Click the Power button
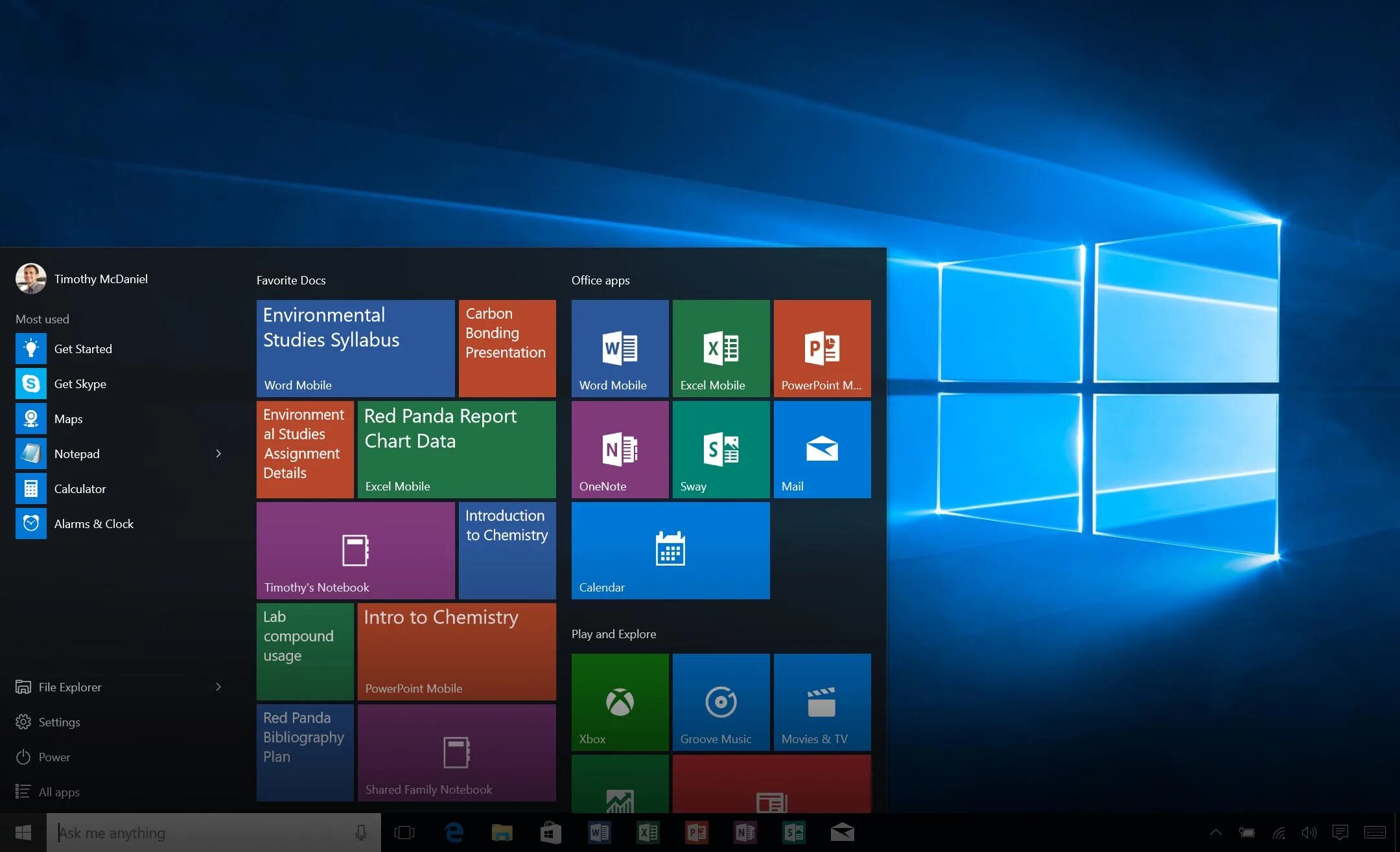 click(54, 757)
